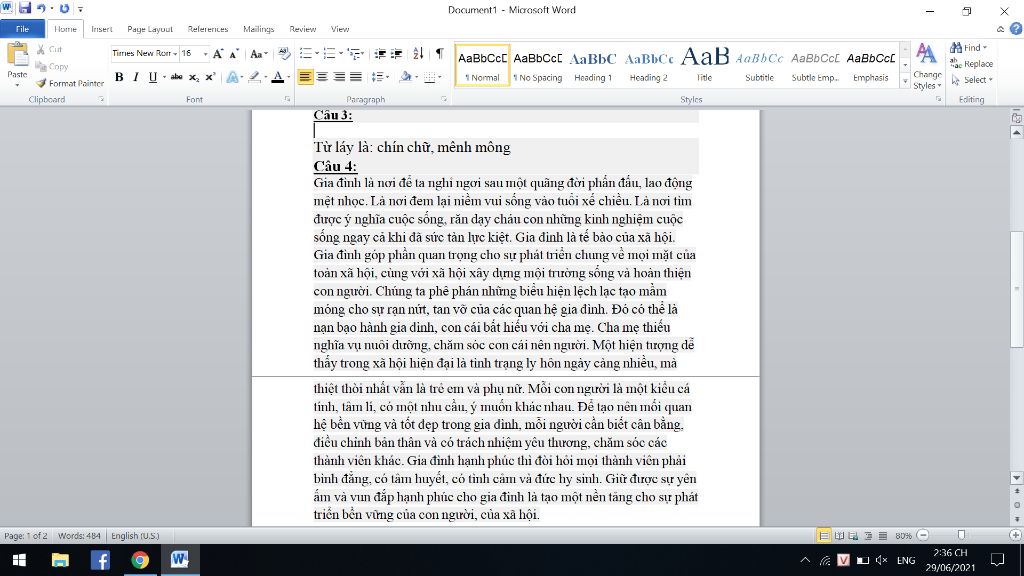Click the Save icon in Quick Access toolbar

click(25, 8)
